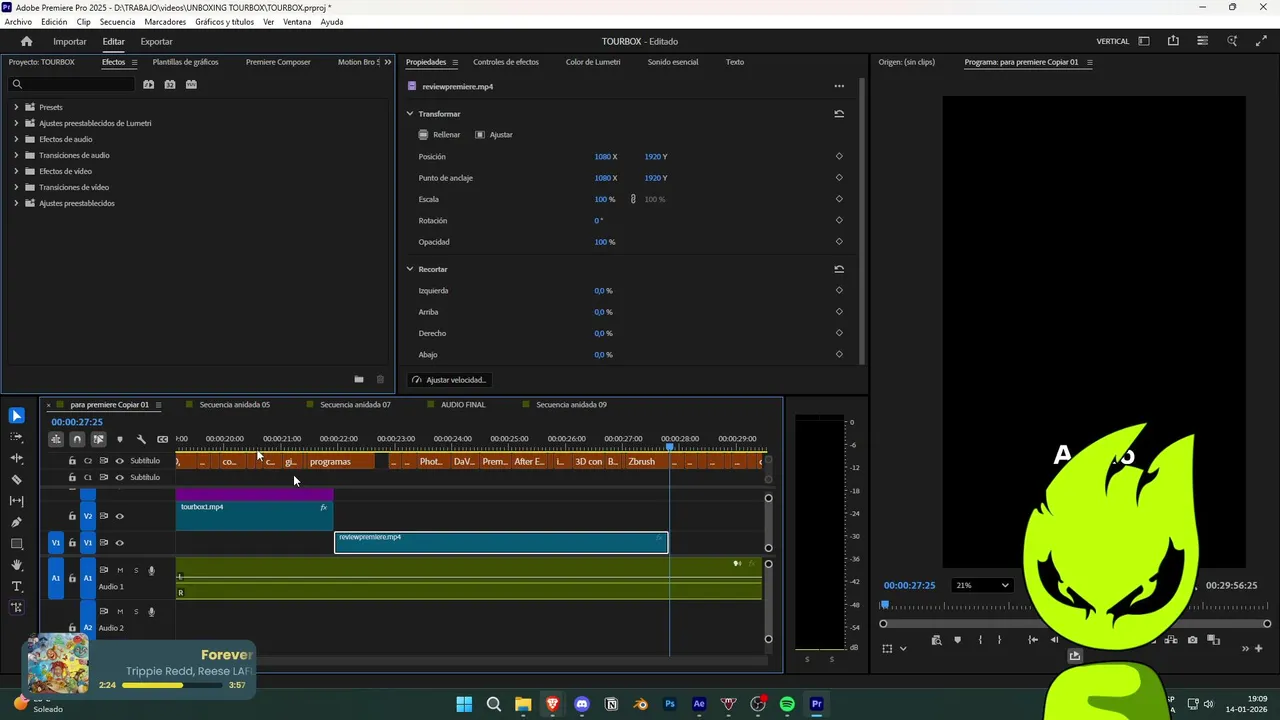Open the Secuencia menu

click(x=117, y=22)
